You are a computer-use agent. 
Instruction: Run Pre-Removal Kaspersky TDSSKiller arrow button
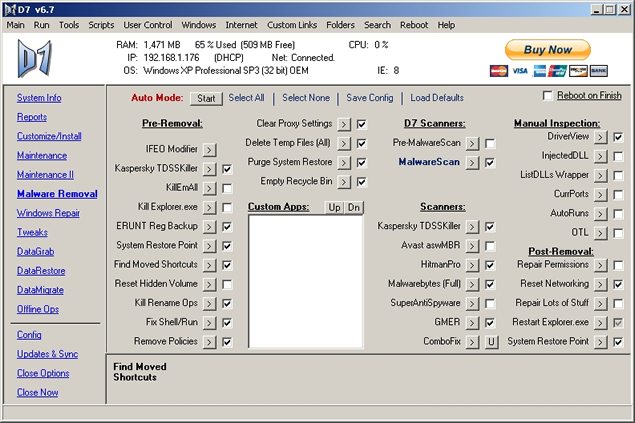coord(209,169)
